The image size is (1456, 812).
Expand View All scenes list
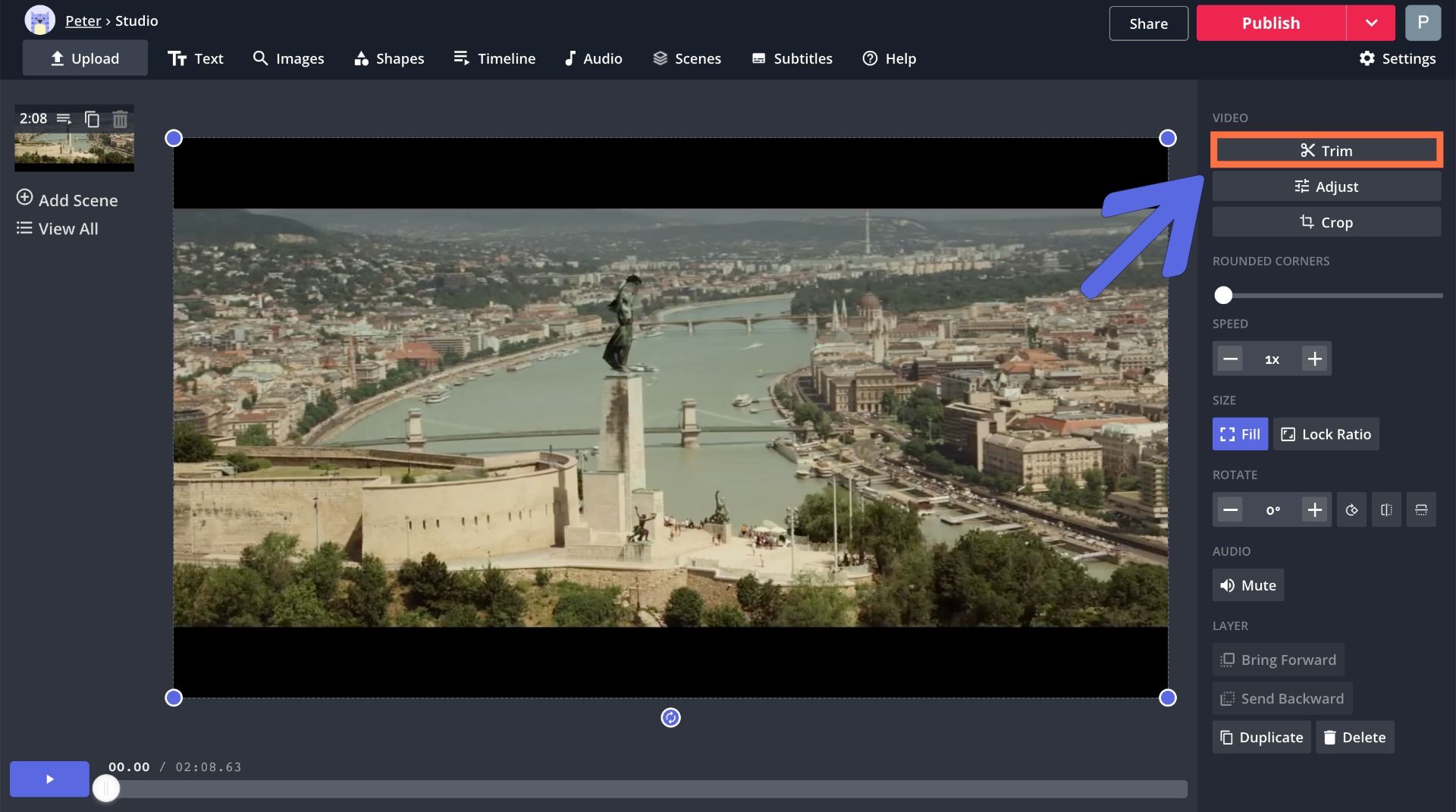[x=58, y=229]
